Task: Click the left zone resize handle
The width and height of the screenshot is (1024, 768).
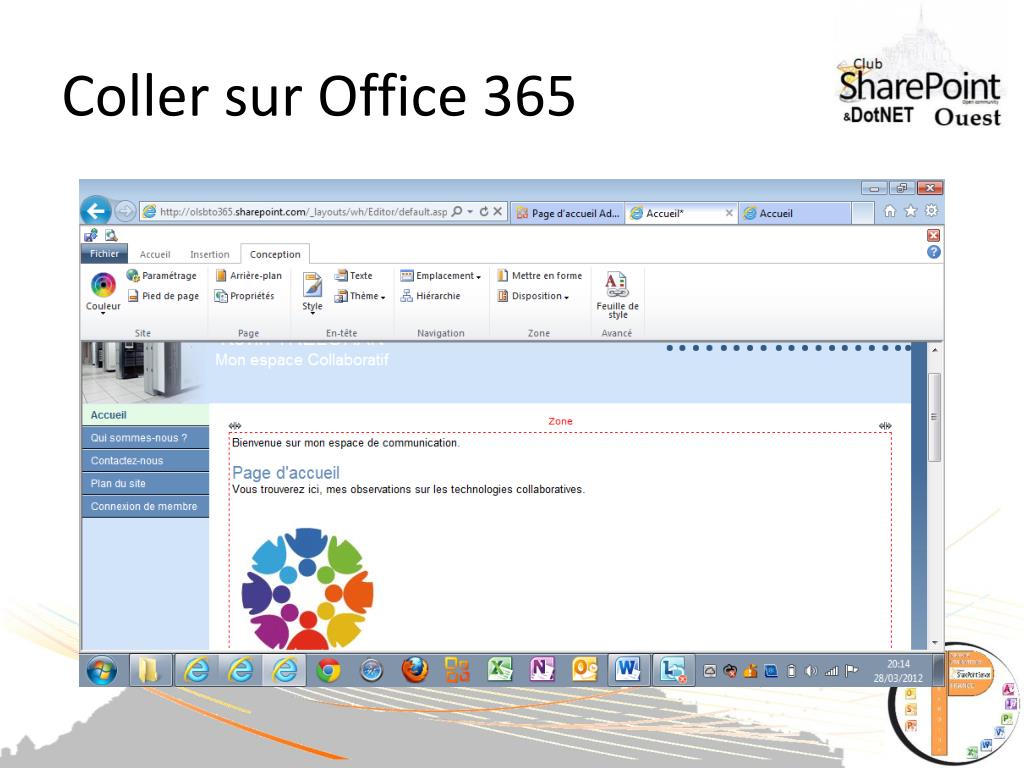Action: (235, 426)
